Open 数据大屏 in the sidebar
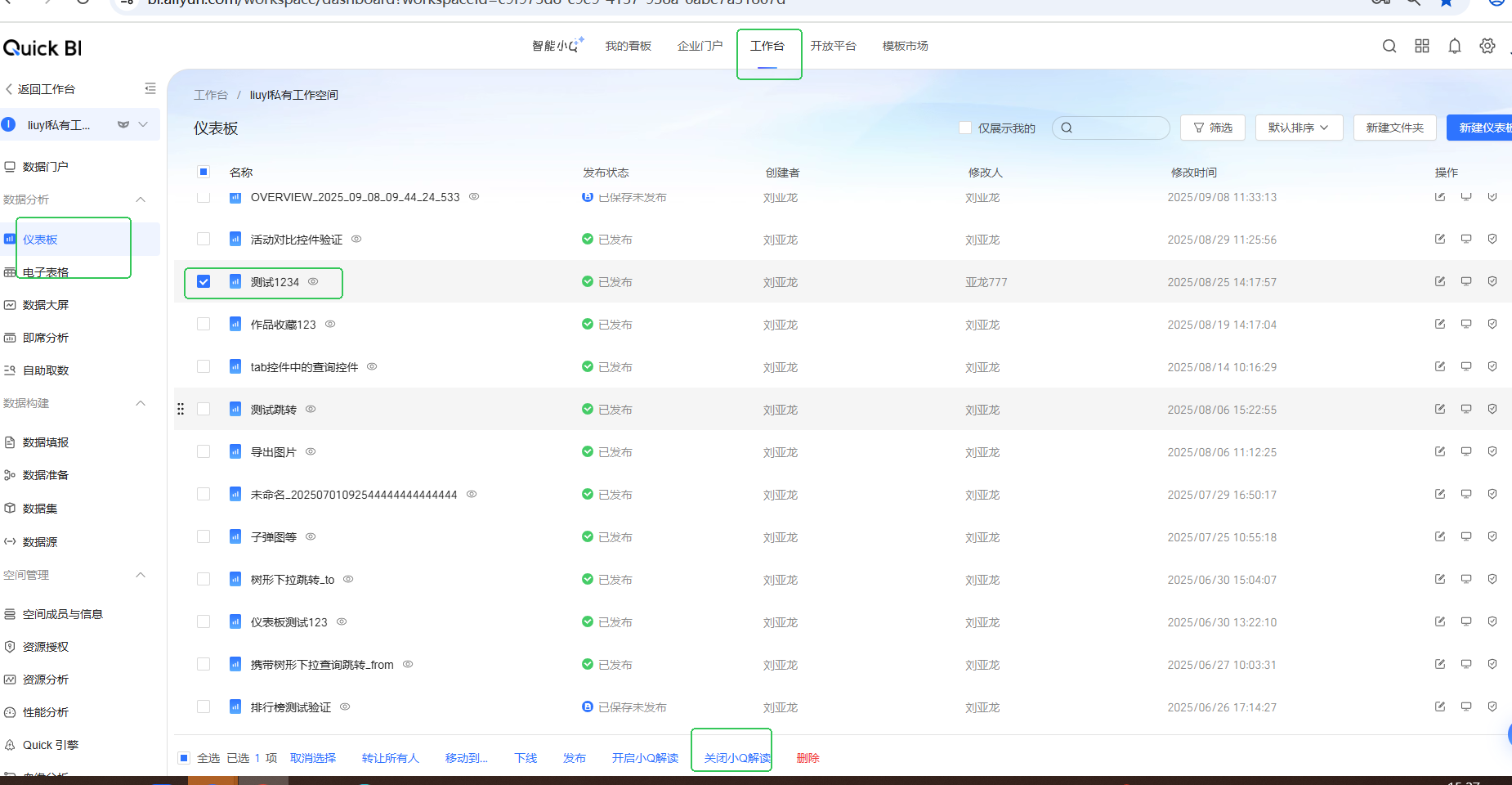The image size is (1512, 785). click(x=46, y=305)
